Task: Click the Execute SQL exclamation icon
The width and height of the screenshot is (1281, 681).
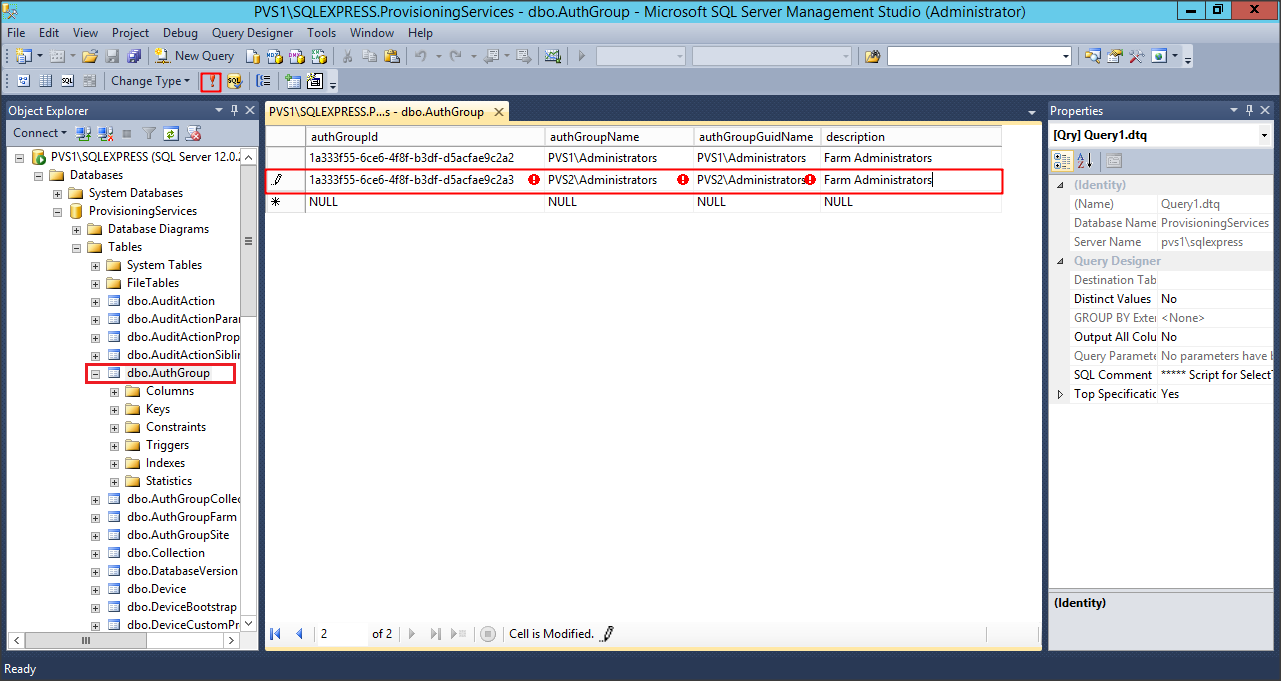Action: [x=210, y=81]
